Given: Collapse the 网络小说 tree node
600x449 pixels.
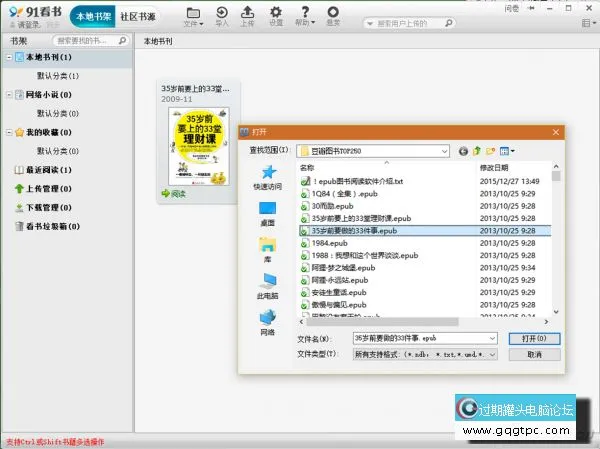Looking at the screenshot, I should (8, 95).
